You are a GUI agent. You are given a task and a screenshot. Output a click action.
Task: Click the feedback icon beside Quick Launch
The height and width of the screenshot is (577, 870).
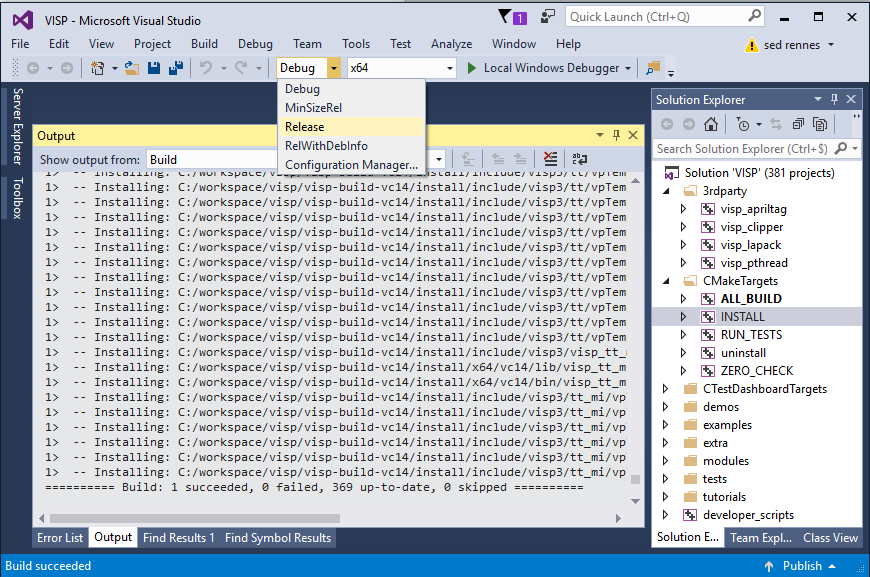[549, 17]
